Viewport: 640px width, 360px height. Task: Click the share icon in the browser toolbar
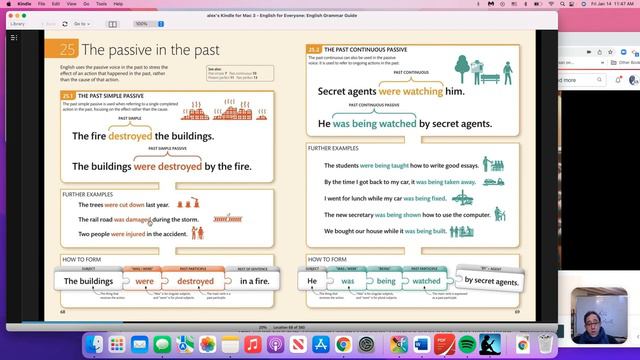[x=600, y=52]
